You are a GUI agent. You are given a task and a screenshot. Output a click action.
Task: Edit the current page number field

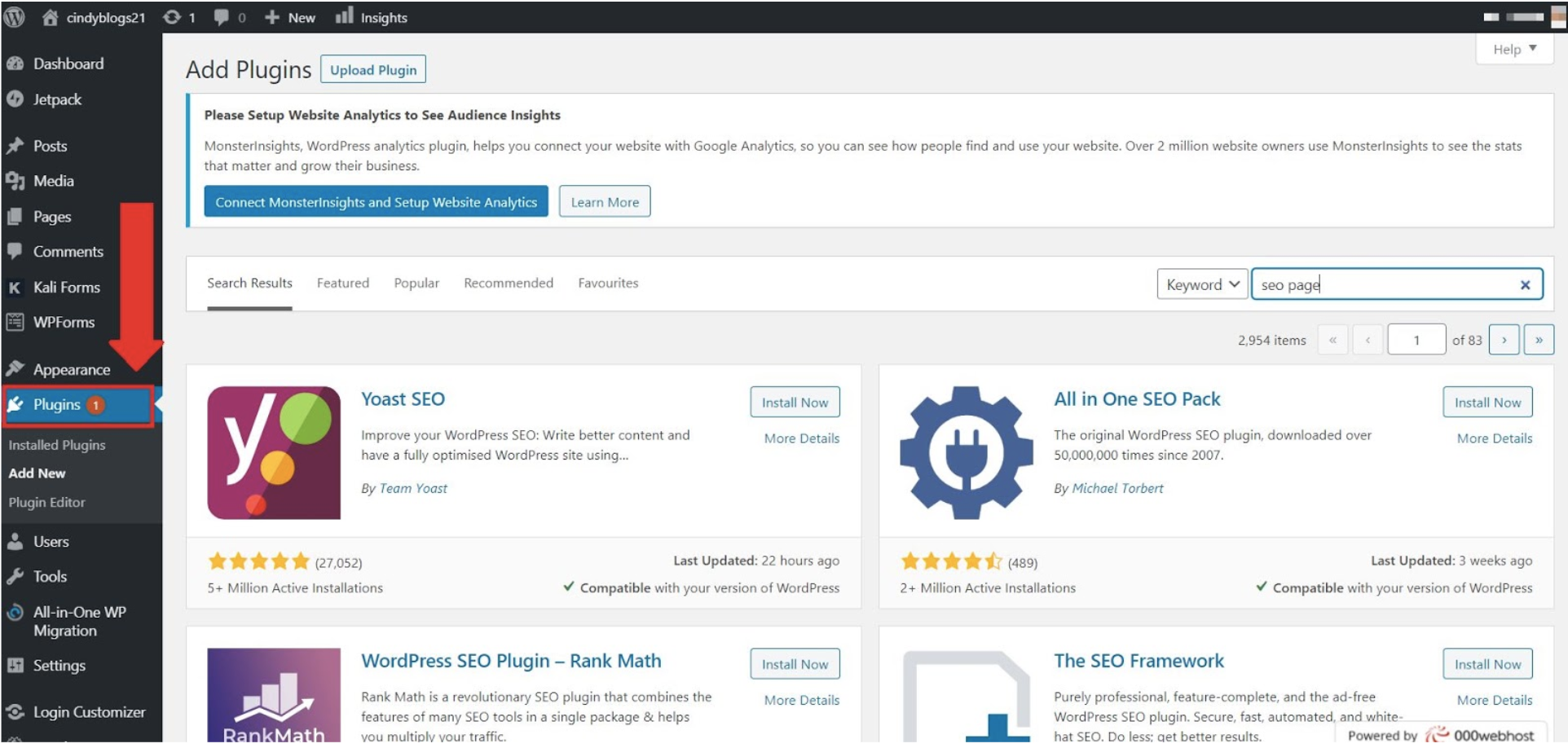[1416, 341]
